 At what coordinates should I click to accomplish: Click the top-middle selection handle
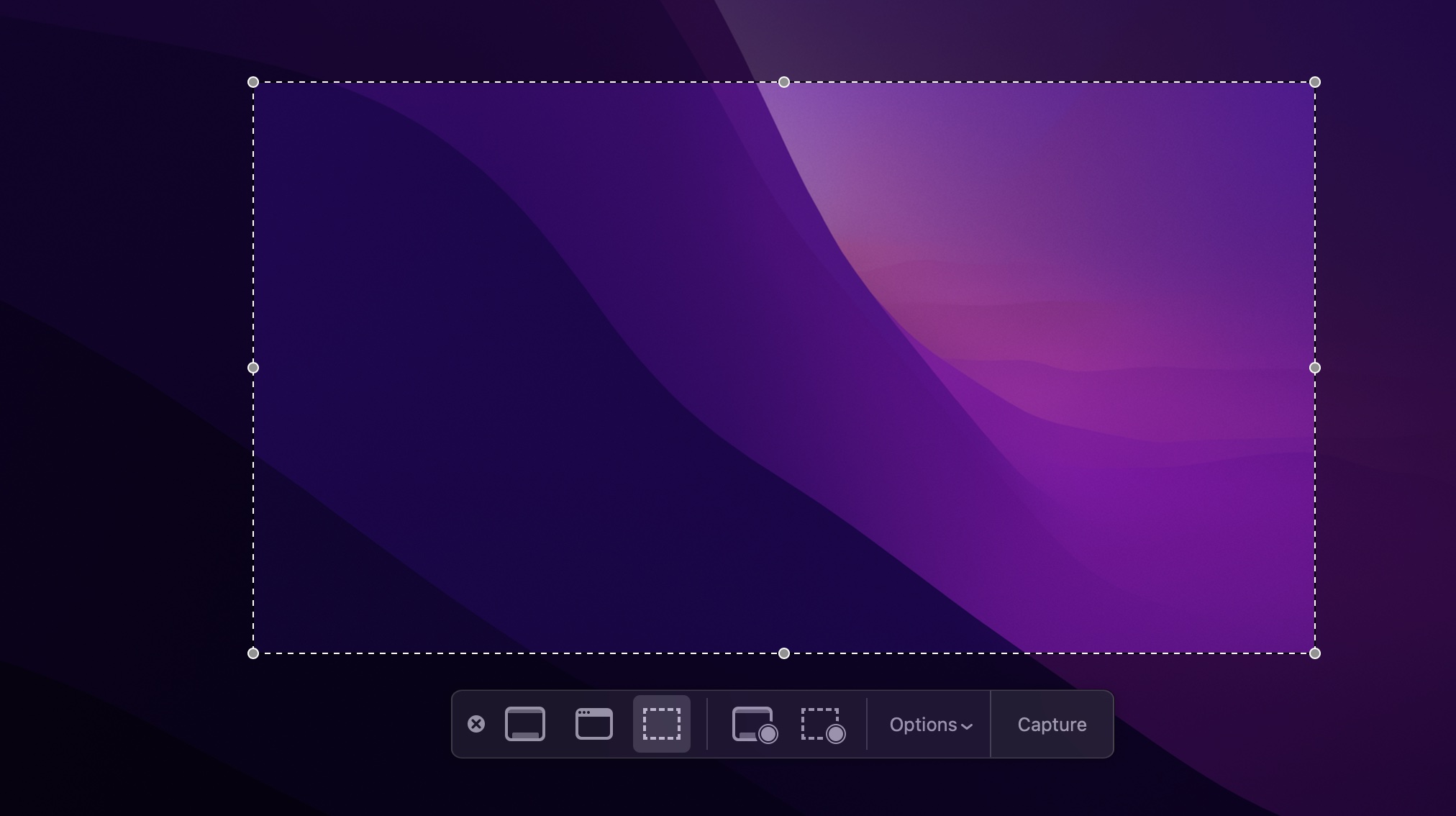784,82
